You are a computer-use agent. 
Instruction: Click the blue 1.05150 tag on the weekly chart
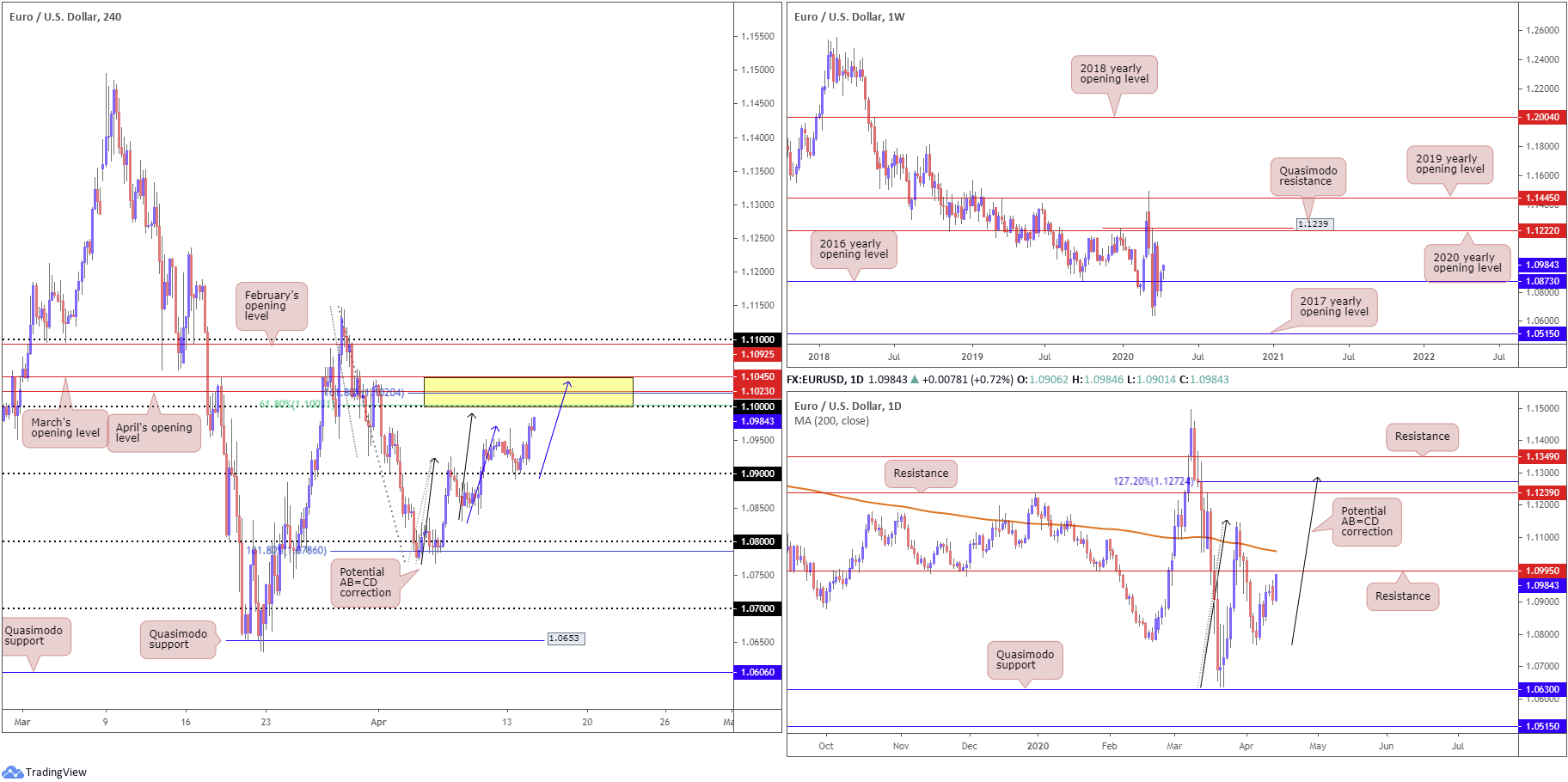tap(1543, 333)
